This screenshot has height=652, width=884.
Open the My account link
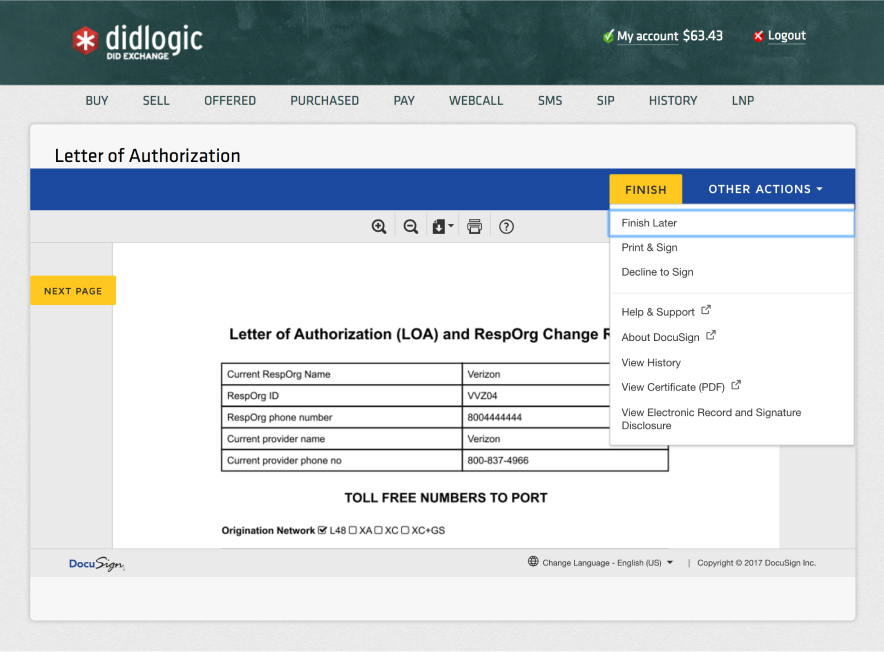(647, 36)
